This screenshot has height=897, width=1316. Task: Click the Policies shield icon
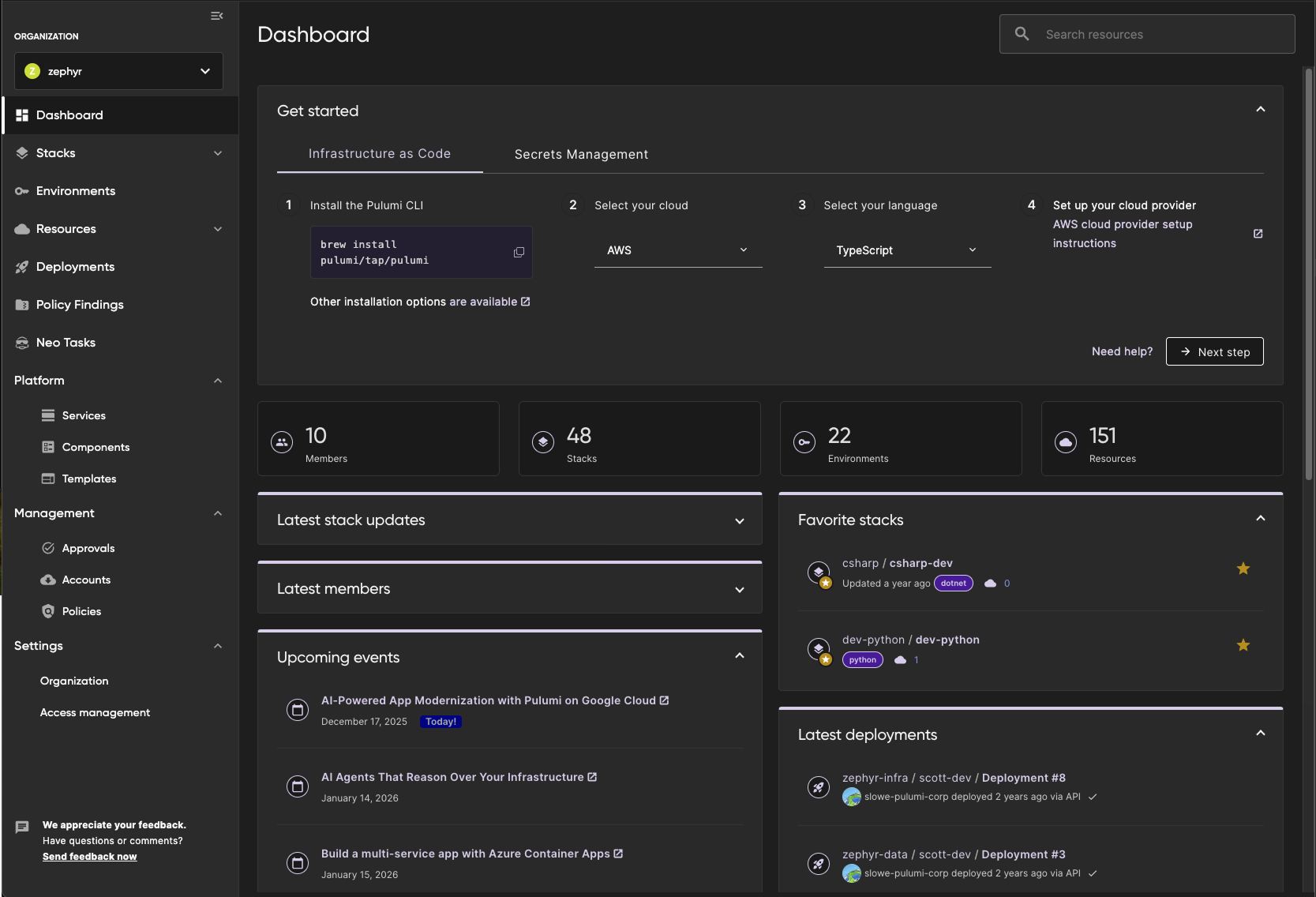pyautogui.click(x=48, y=611)
